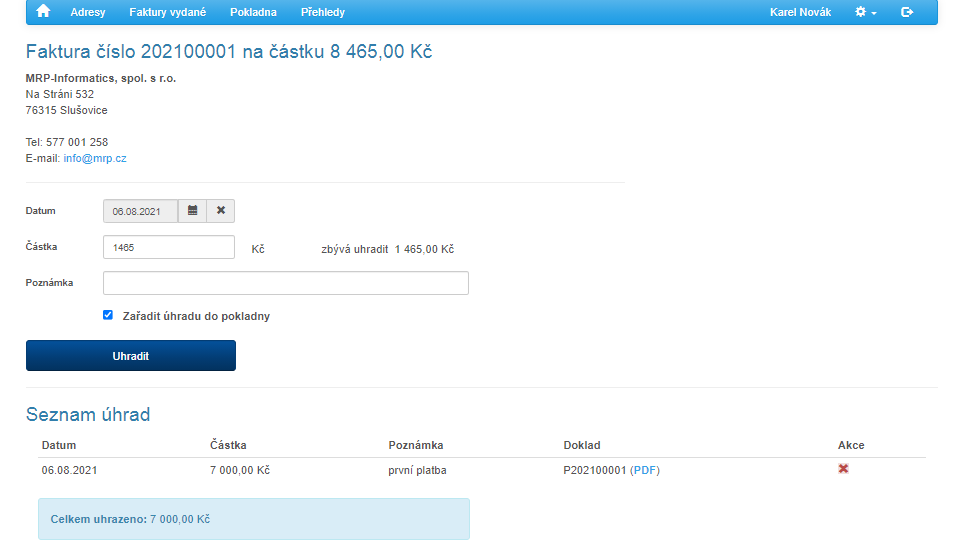Open the Faktury vydané menu

[x=167, y=12]
